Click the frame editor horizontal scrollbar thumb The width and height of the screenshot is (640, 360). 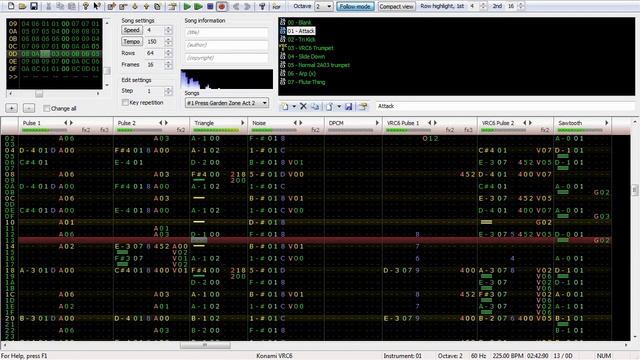coord(39,94)
